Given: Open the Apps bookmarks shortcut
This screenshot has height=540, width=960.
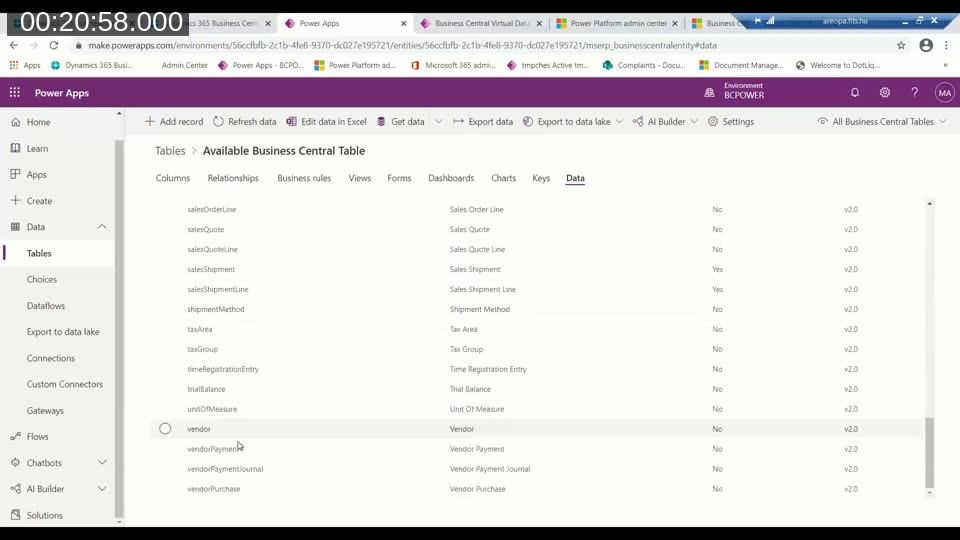Looking at the screenshot, I should tap(25, 65).
